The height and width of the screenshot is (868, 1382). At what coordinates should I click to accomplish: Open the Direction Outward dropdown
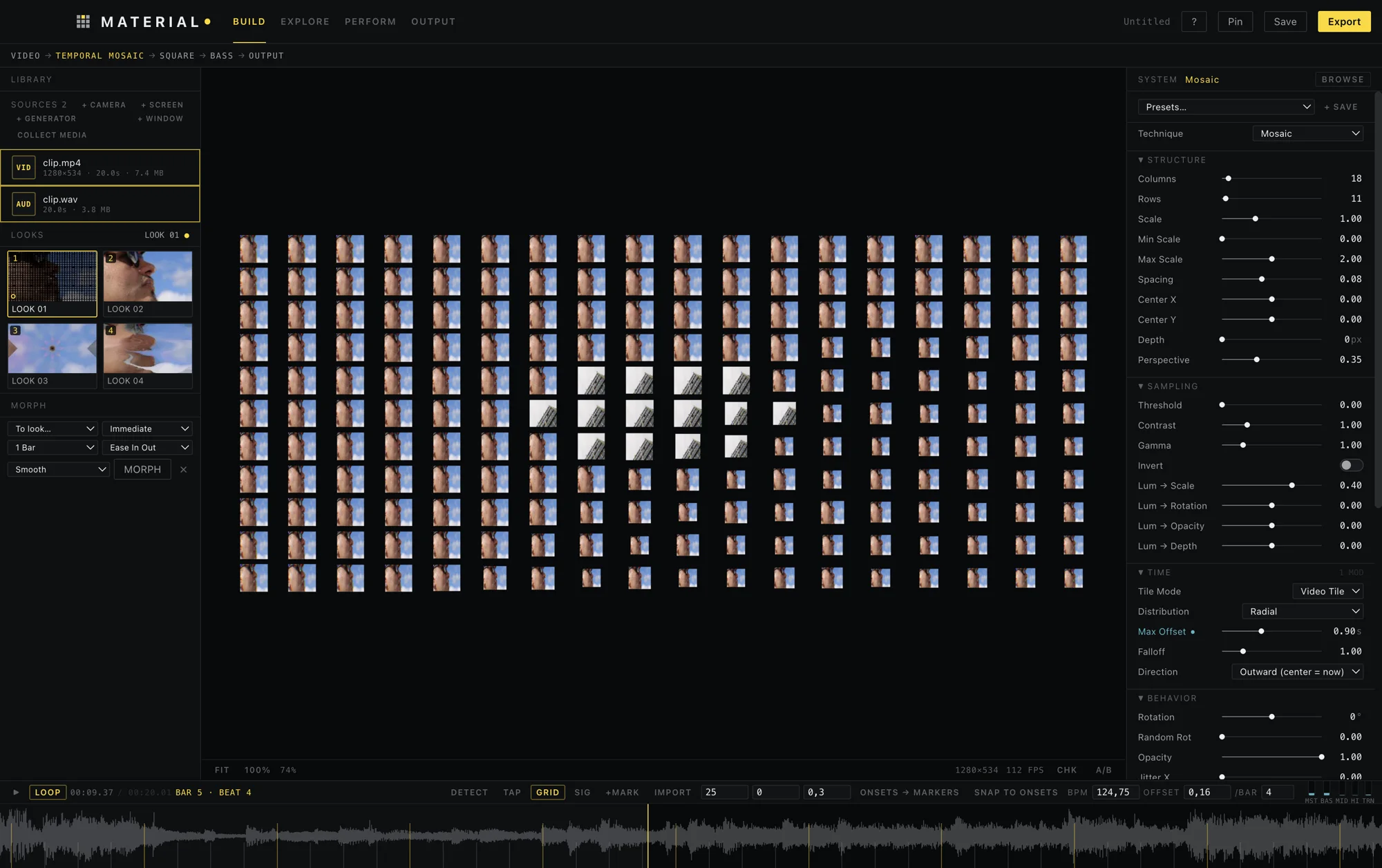click(x=1297, y=672)
